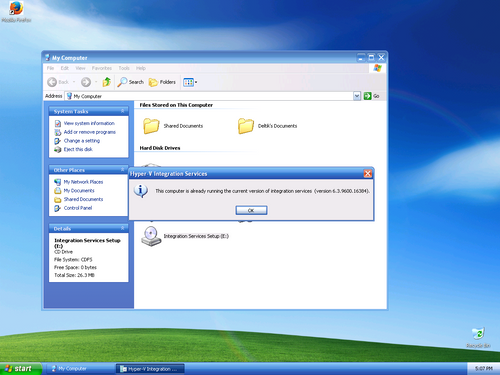Collapse the Other Places panel
Image resolution: width=500 pixels, height=375 pixels.
coord(123,170)
